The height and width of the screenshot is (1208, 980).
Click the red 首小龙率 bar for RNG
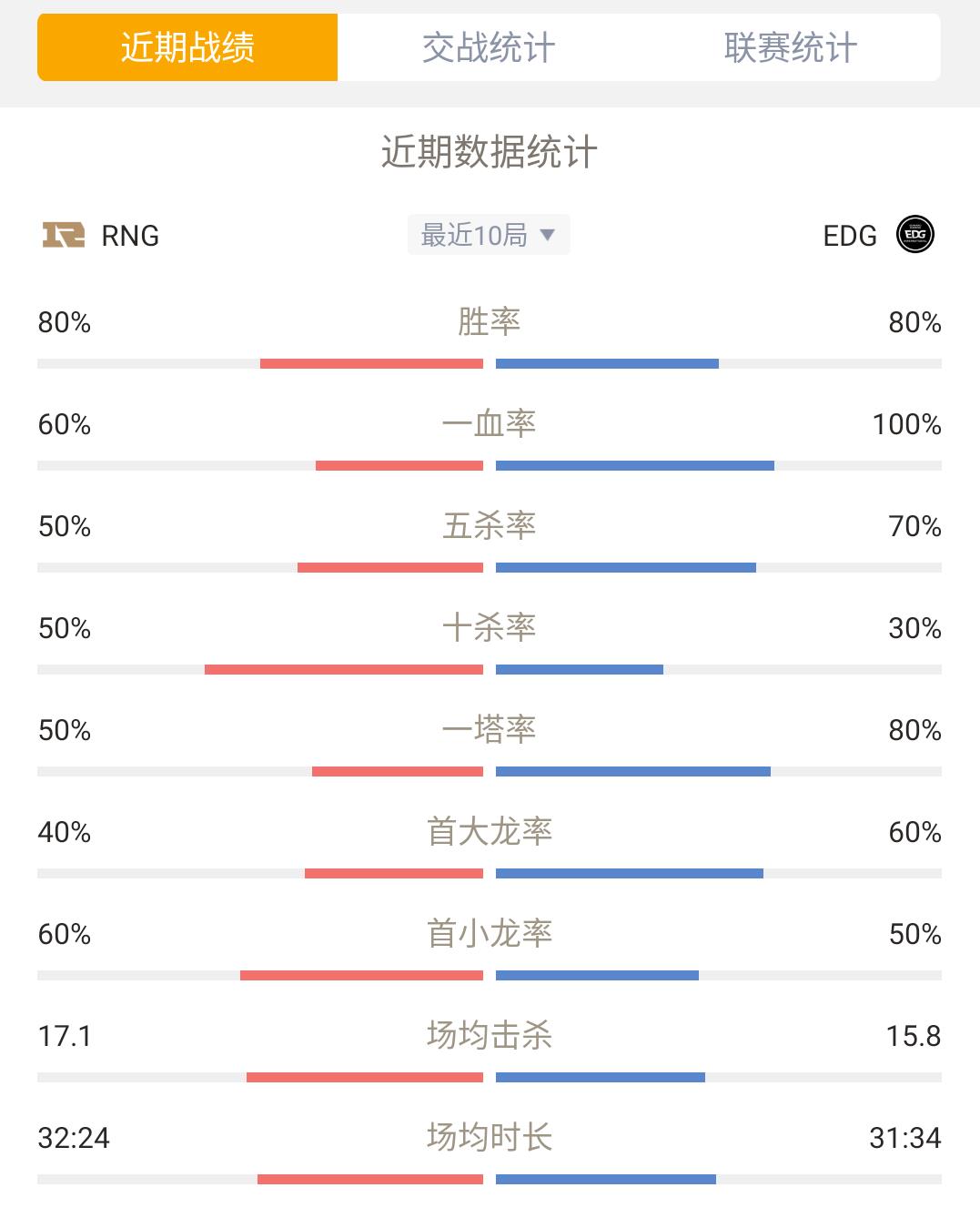[x=361, y=976]
